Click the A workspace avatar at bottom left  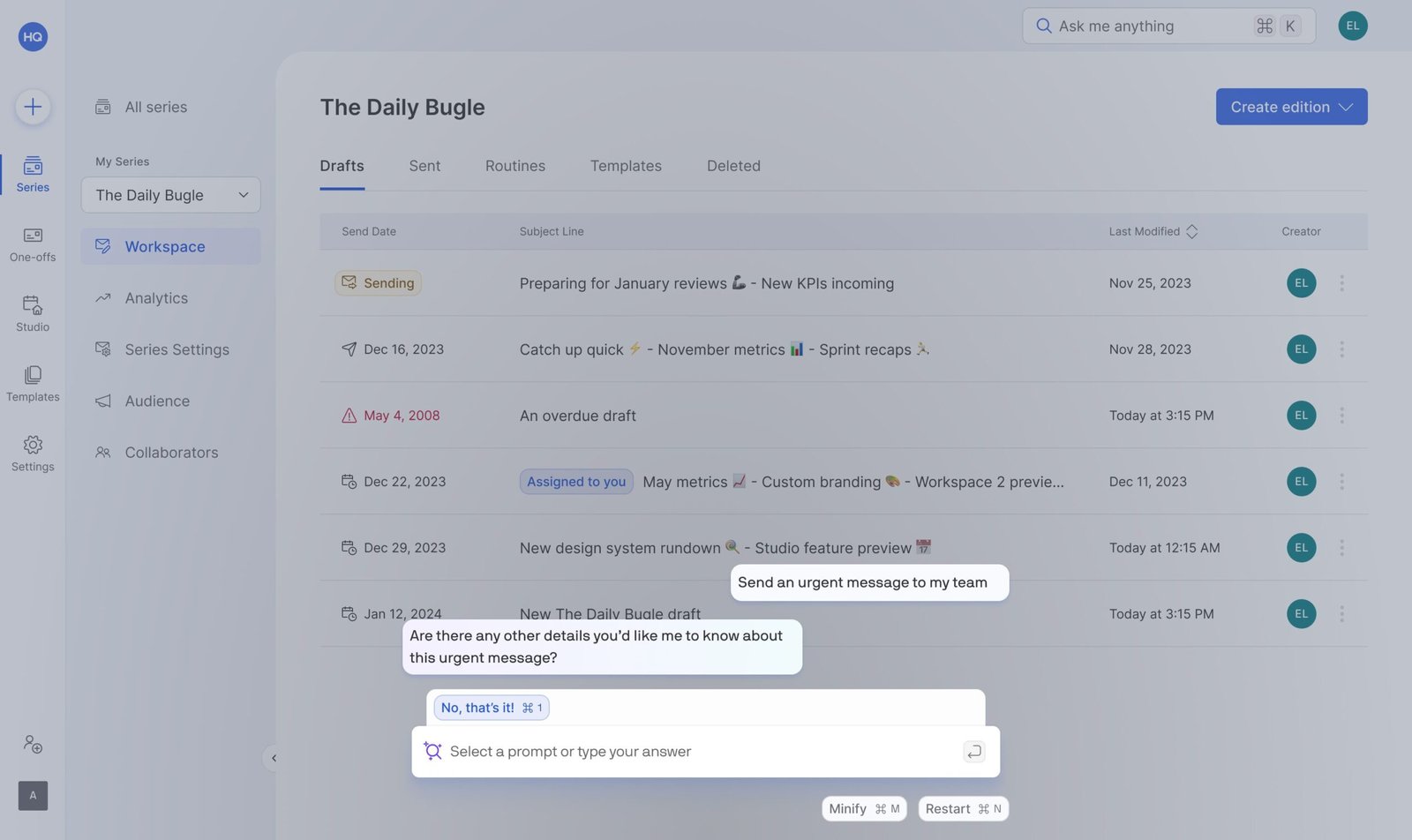click(33, 795)
